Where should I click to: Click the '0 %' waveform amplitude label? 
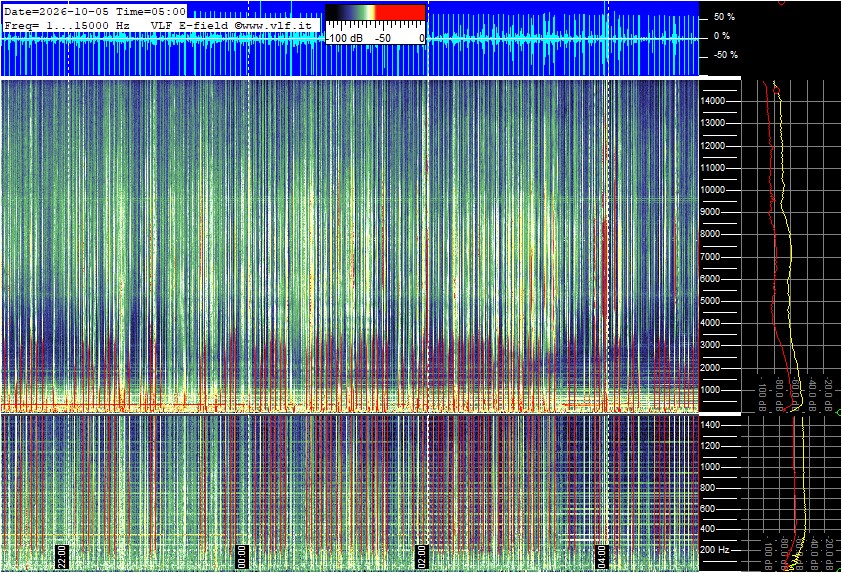click(x=722, y=36)
